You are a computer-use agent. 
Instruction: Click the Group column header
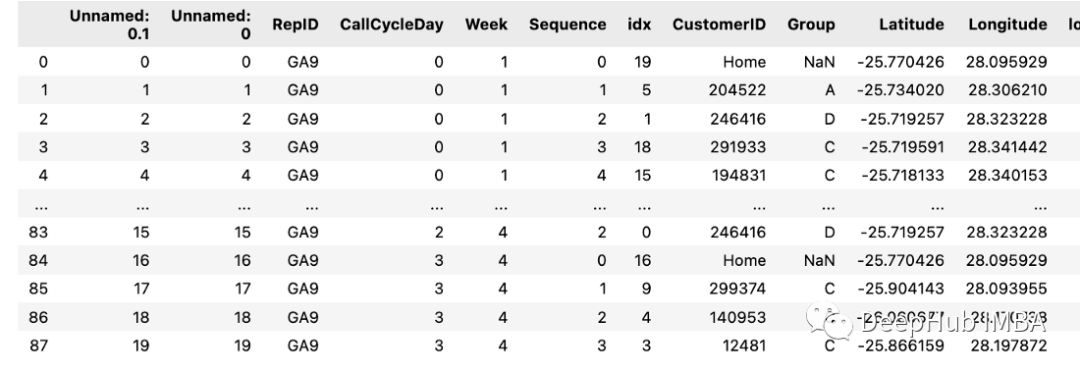[x=811, y=25]
